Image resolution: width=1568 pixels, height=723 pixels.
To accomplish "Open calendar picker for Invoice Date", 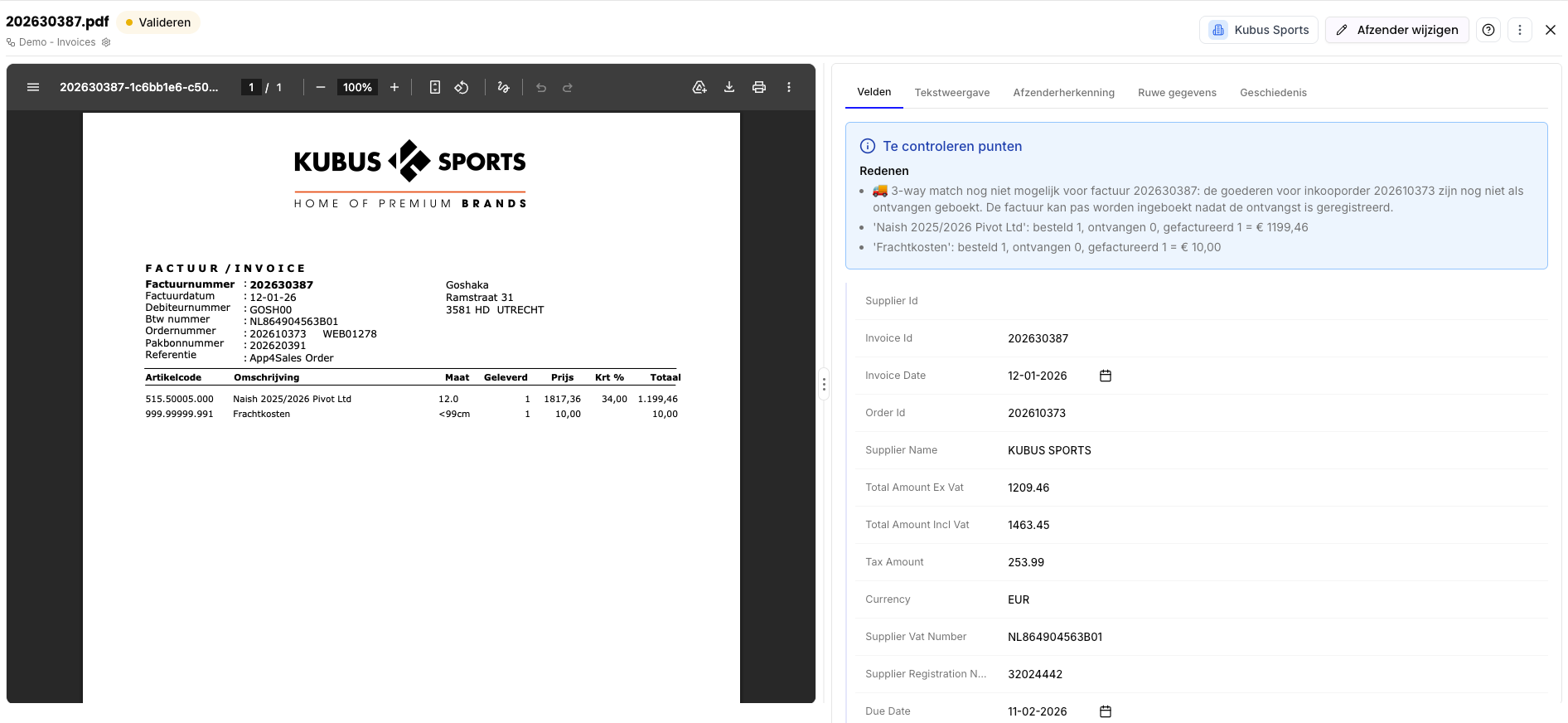I will click(x=1106, y=376).
